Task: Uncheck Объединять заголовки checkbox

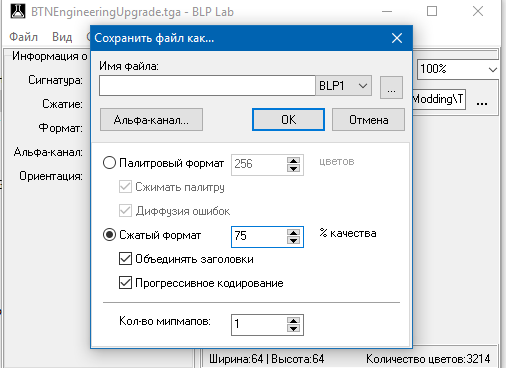Action: click(125, 259)
